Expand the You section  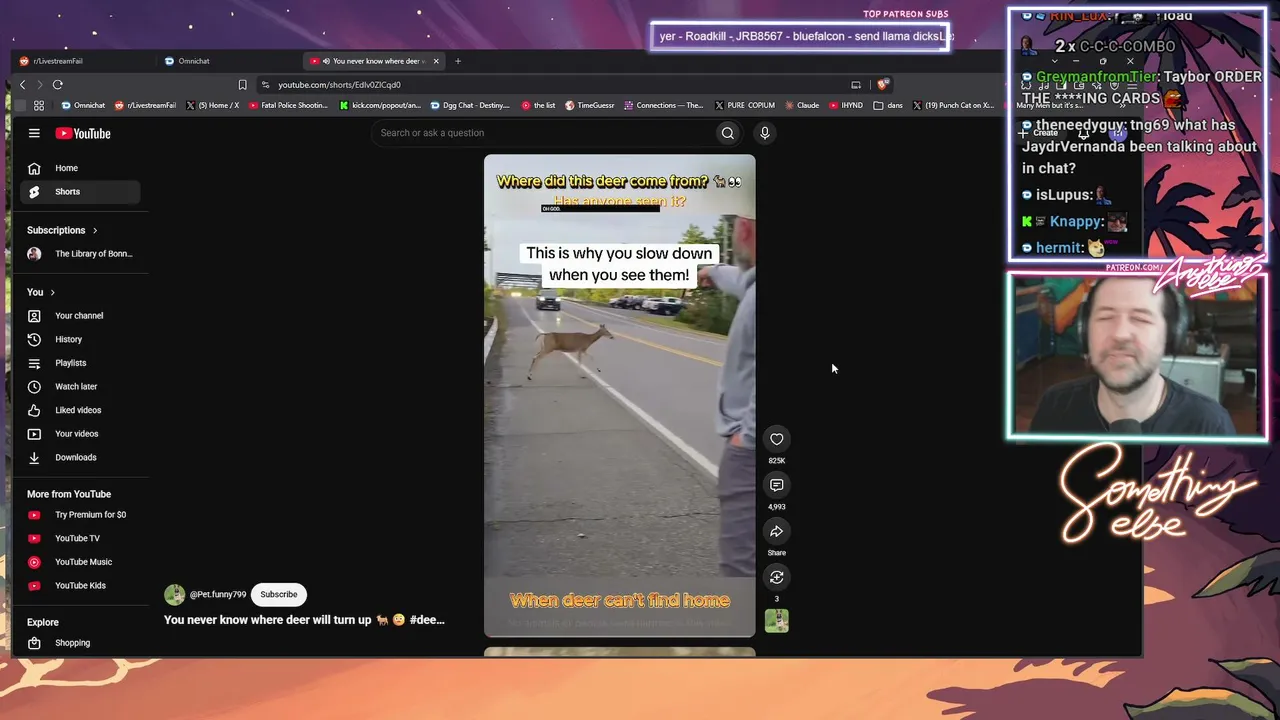tap(41, 292)
